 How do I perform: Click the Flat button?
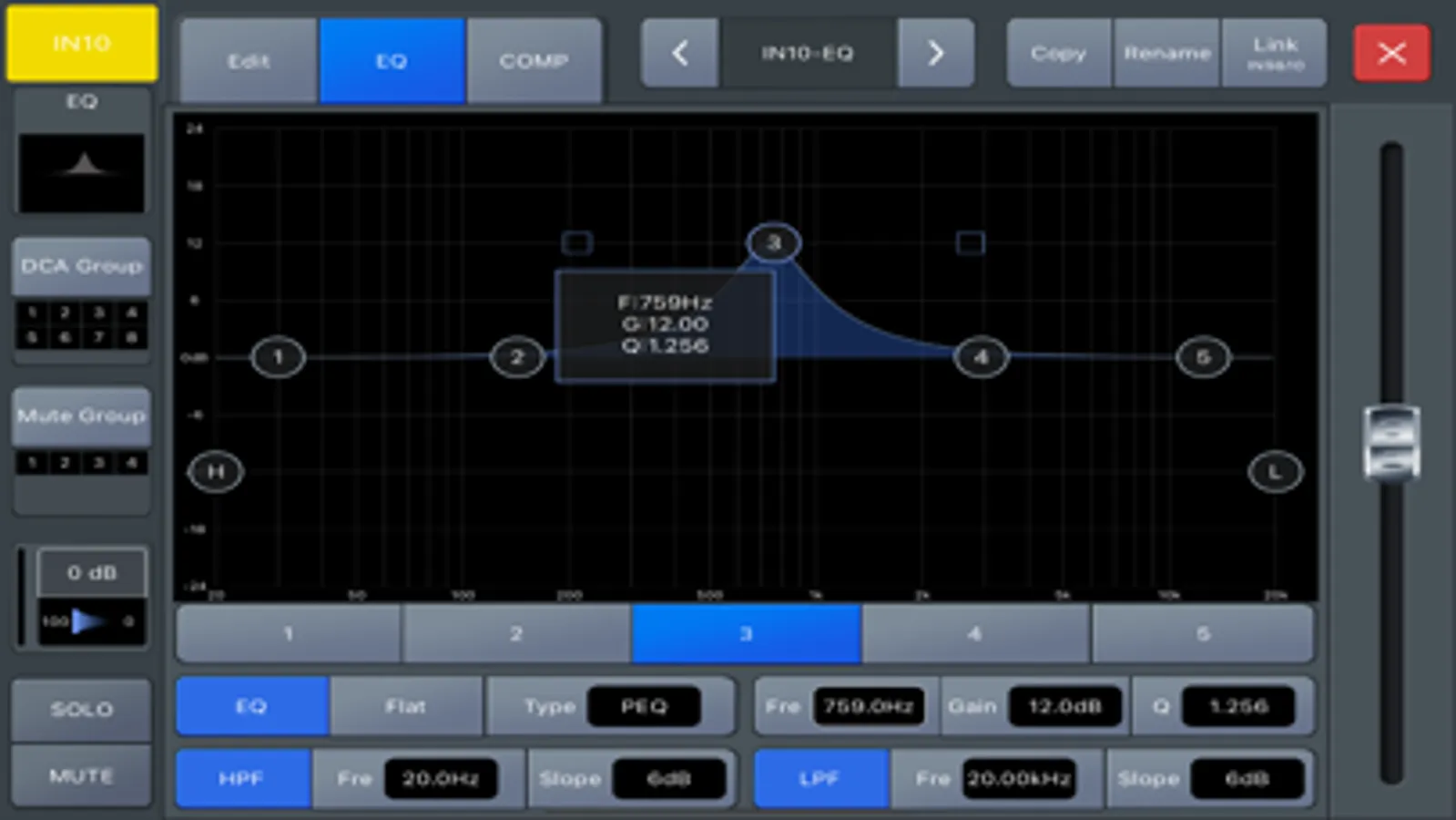tap(405, 706)
